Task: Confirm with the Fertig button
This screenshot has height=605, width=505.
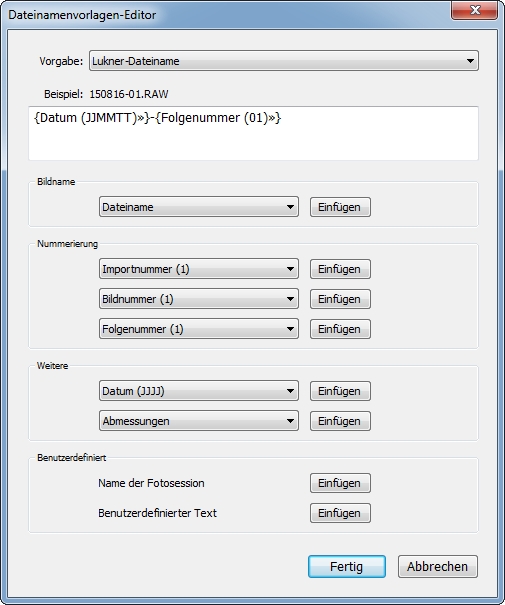Action: point(346,566)
